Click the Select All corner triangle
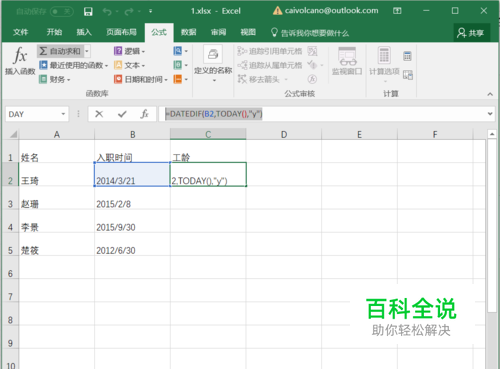 click(13, 134)
